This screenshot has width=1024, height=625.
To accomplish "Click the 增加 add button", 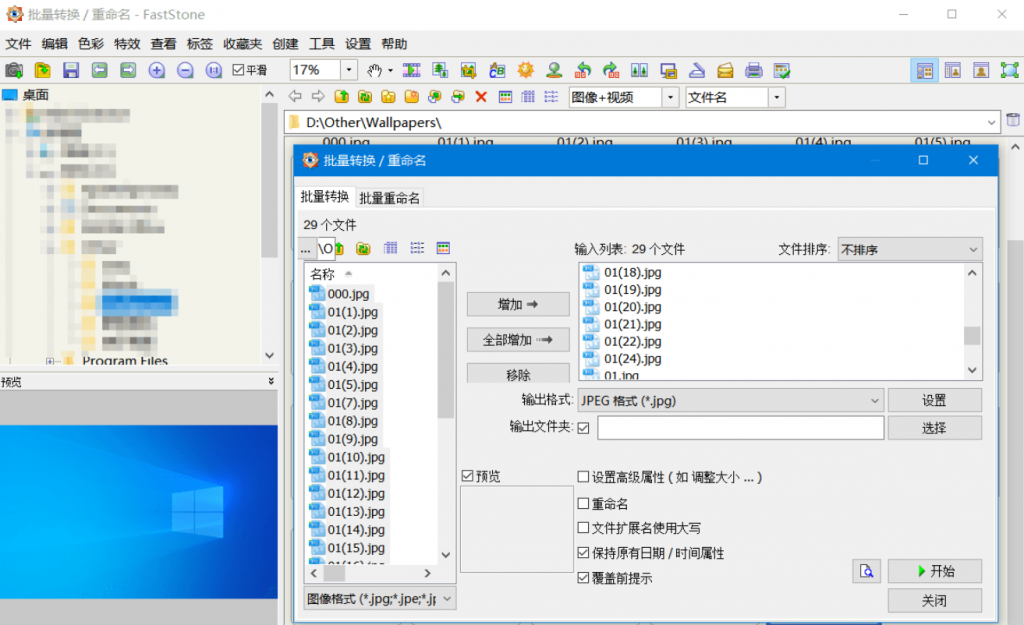I will [x=518, y=304].
